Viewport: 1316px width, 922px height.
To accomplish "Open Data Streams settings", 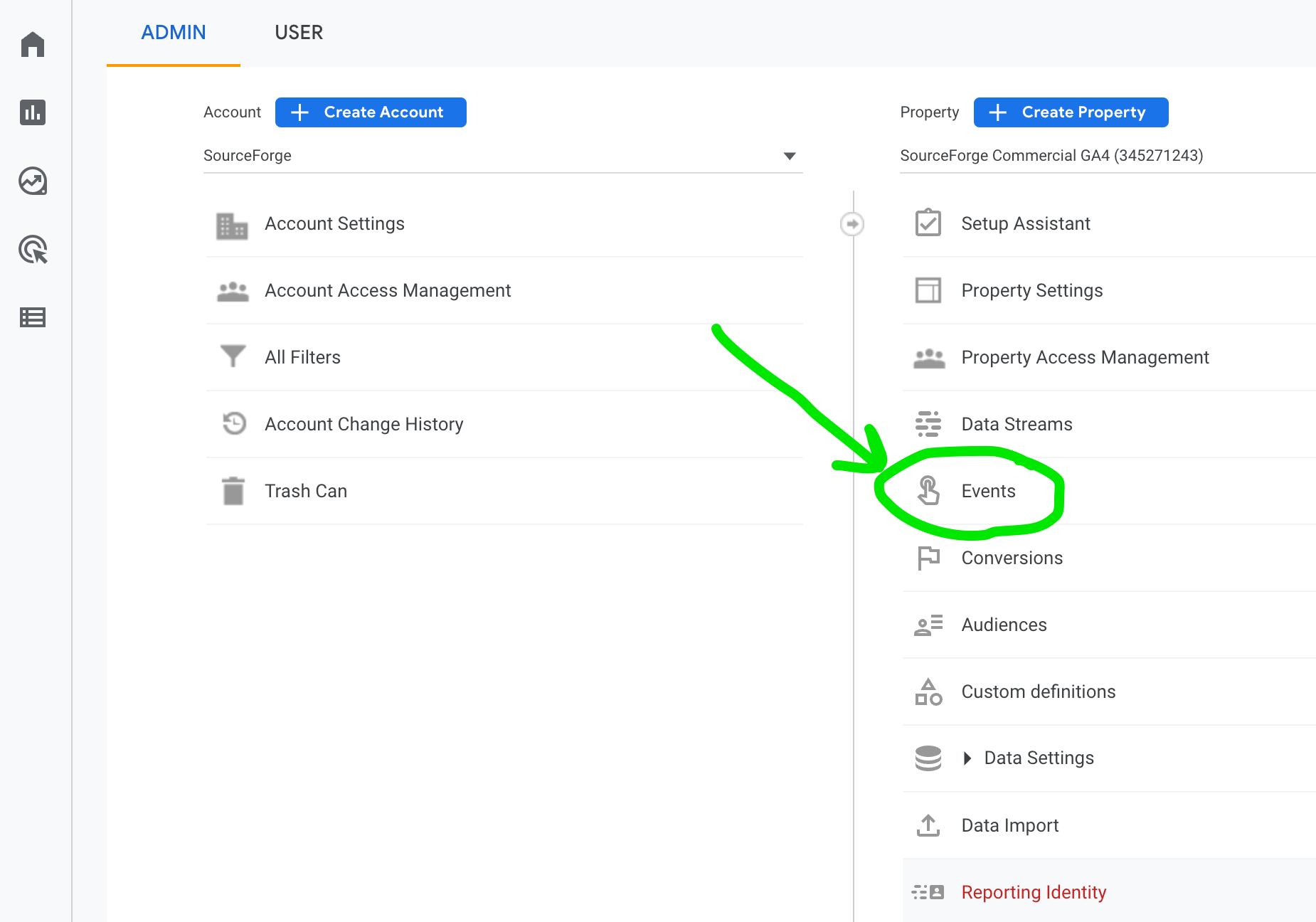I will click(1016, 423).
